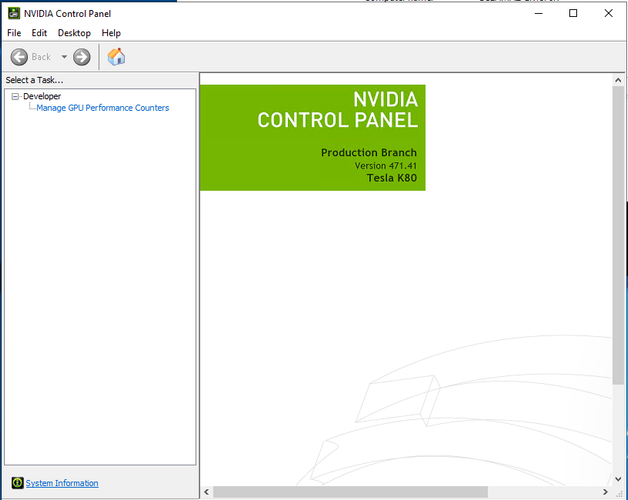Open Manage GPU Performance Counters

tap(102, 108)
